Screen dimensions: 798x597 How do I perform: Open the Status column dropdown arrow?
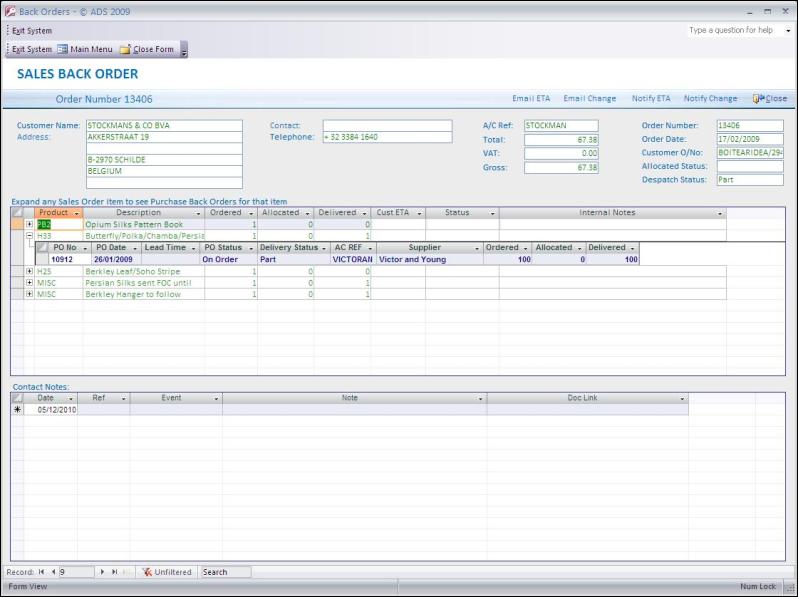pyautogui.click(x=493, y=213)
